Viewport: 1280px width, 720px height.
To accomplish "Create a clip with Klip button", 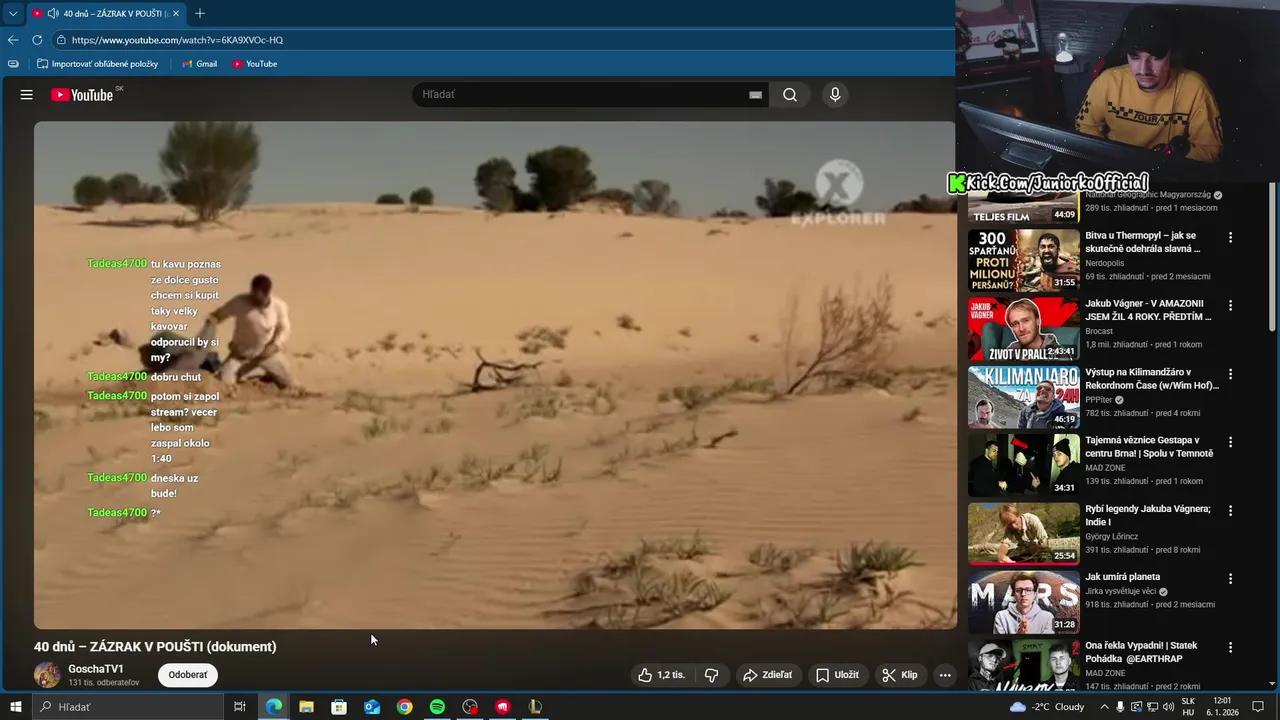I will pos(899,675).
